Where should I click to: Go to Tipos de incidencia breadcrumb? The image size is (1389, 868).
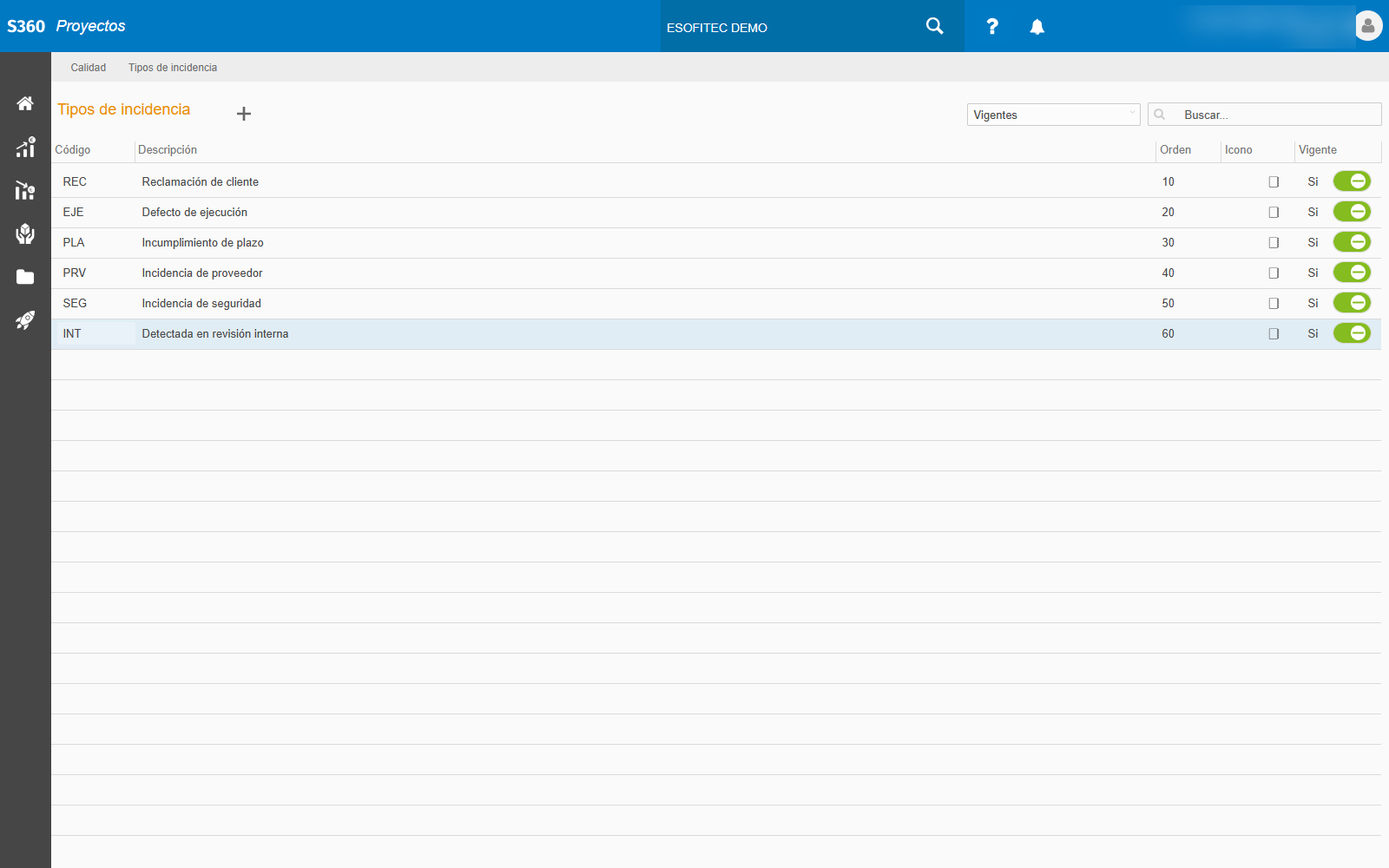click(x=173, y=68)
